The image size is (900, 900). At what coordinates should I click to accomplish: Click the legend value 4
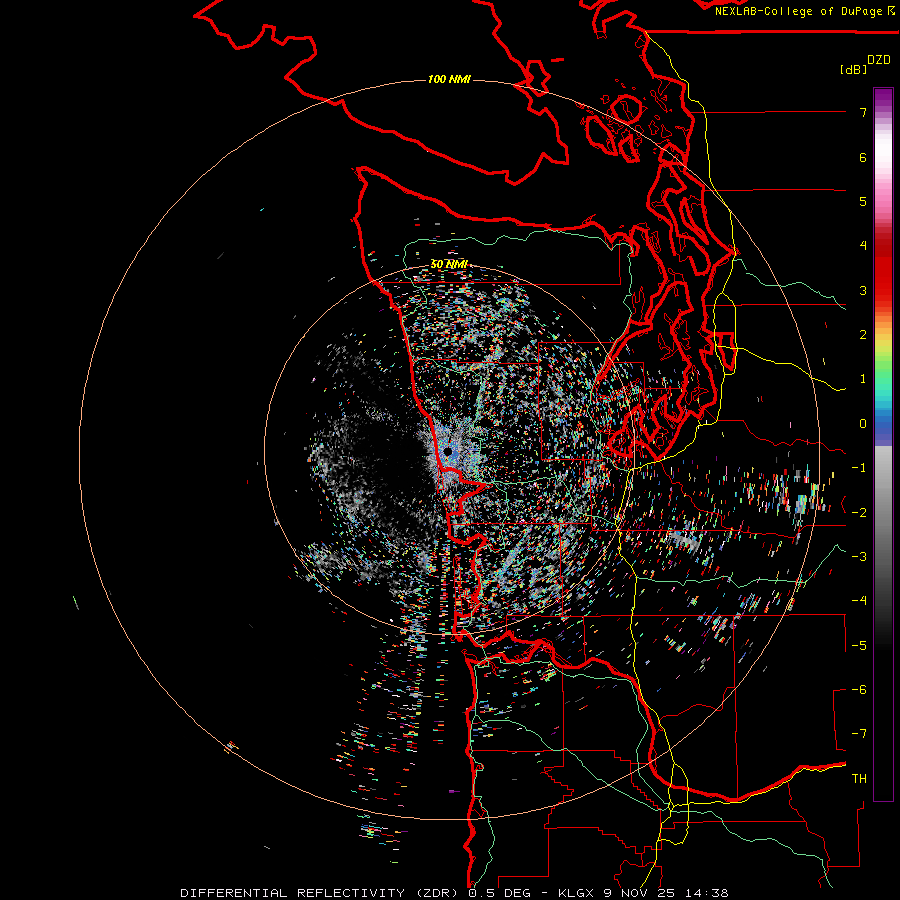tap(863, 246)
